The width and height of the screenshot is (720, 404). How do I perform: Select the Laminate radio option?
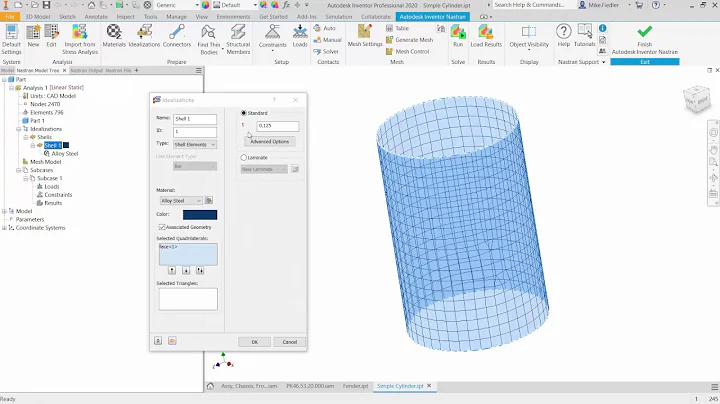[244, 157]
